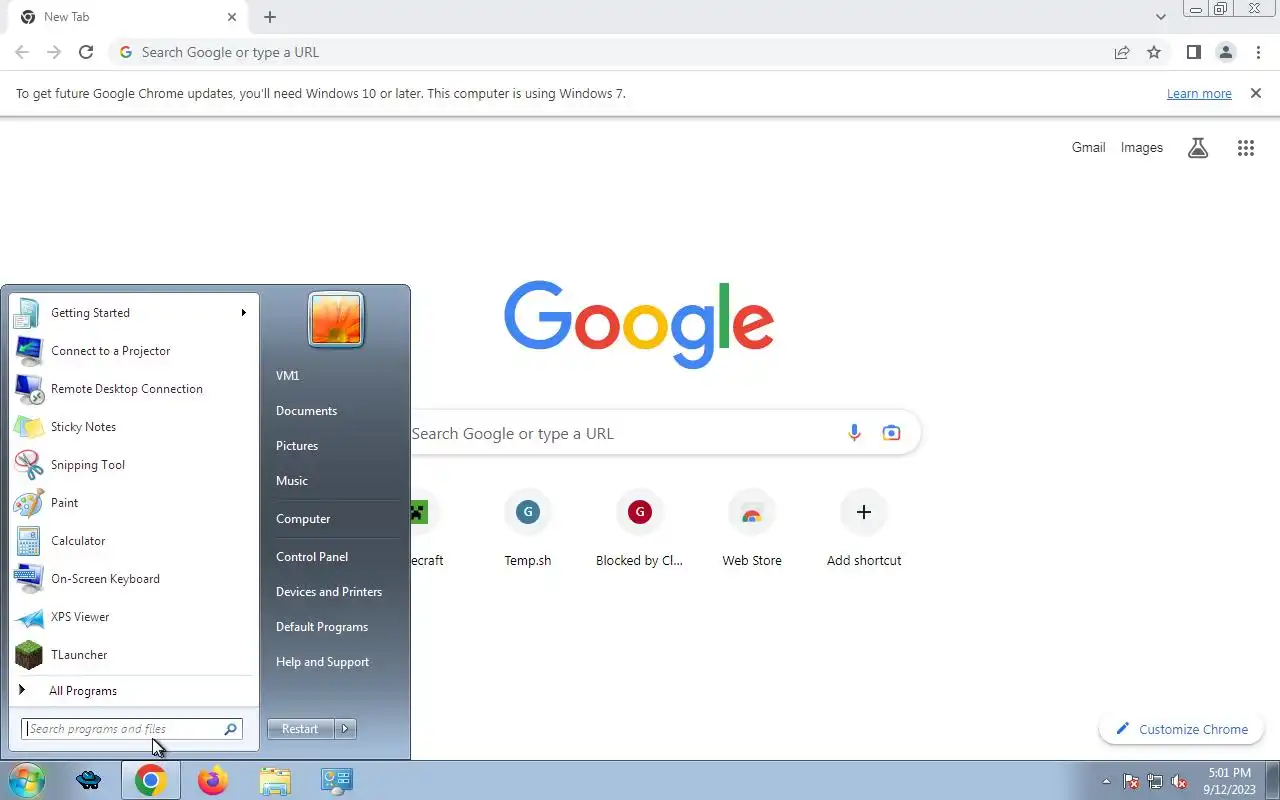1280x800 pixels.
Task: Start voice search with microphone
Action: [x=854, y=433]
